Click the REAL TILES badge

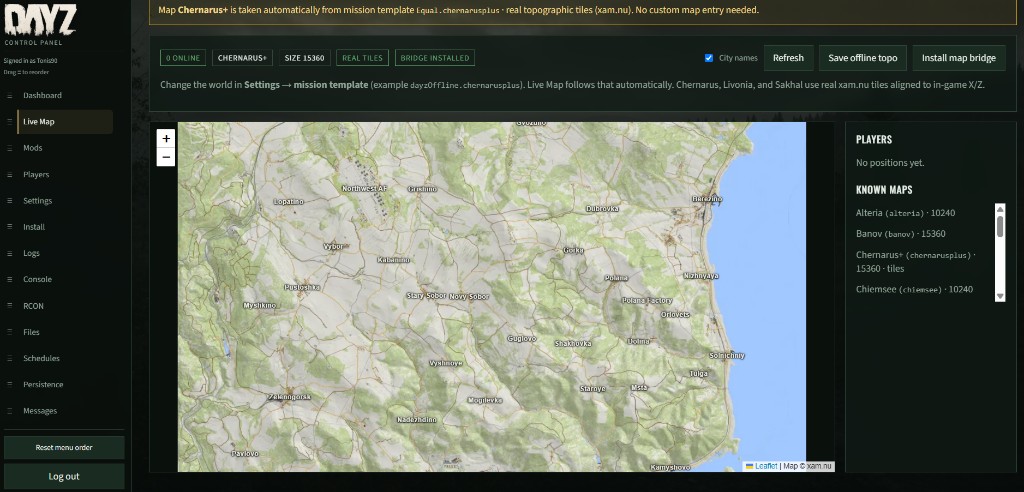[362, 57]
